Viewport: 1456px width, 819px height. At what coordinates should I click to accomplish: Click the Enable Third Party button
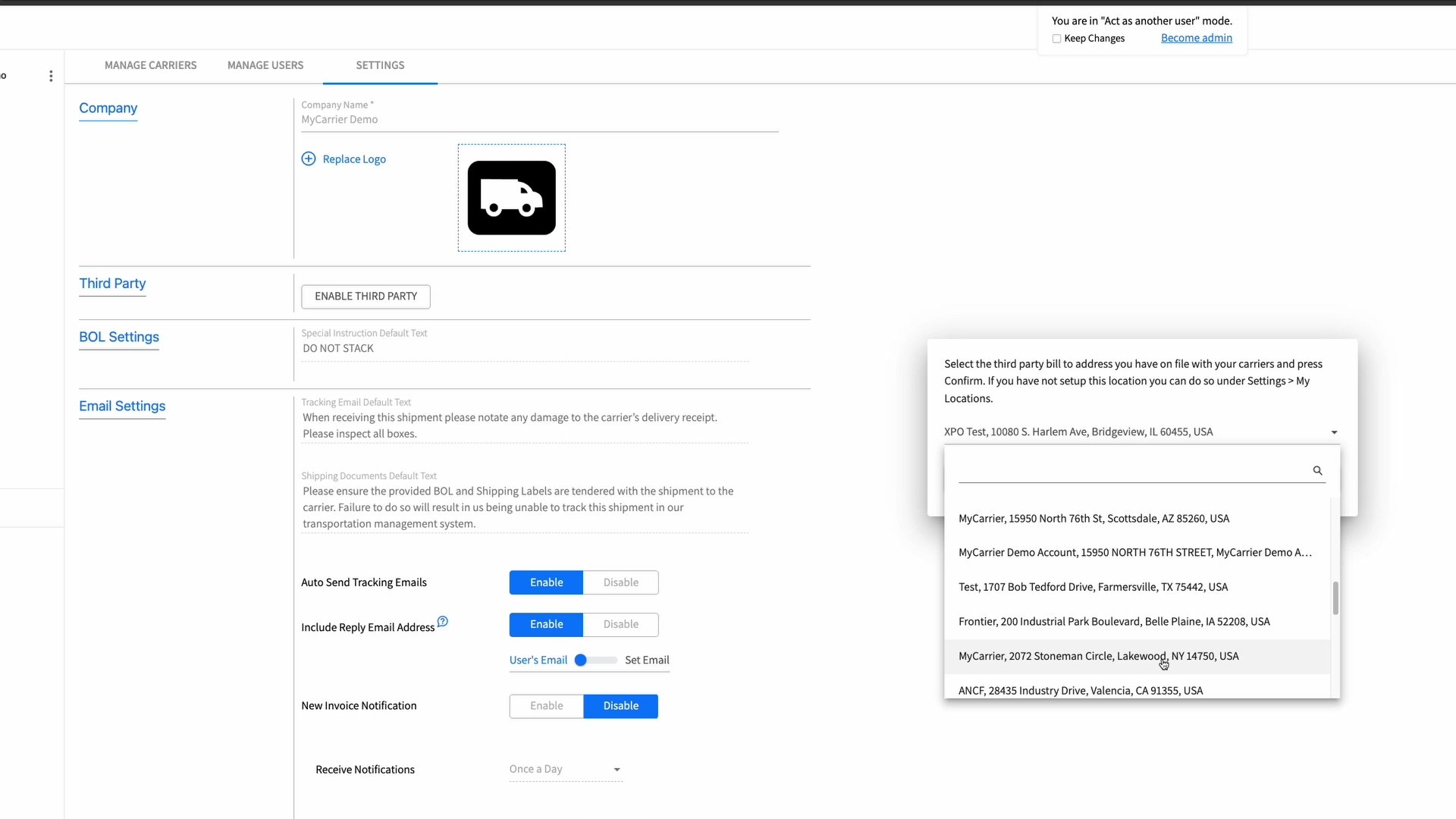tap(366, 297)
